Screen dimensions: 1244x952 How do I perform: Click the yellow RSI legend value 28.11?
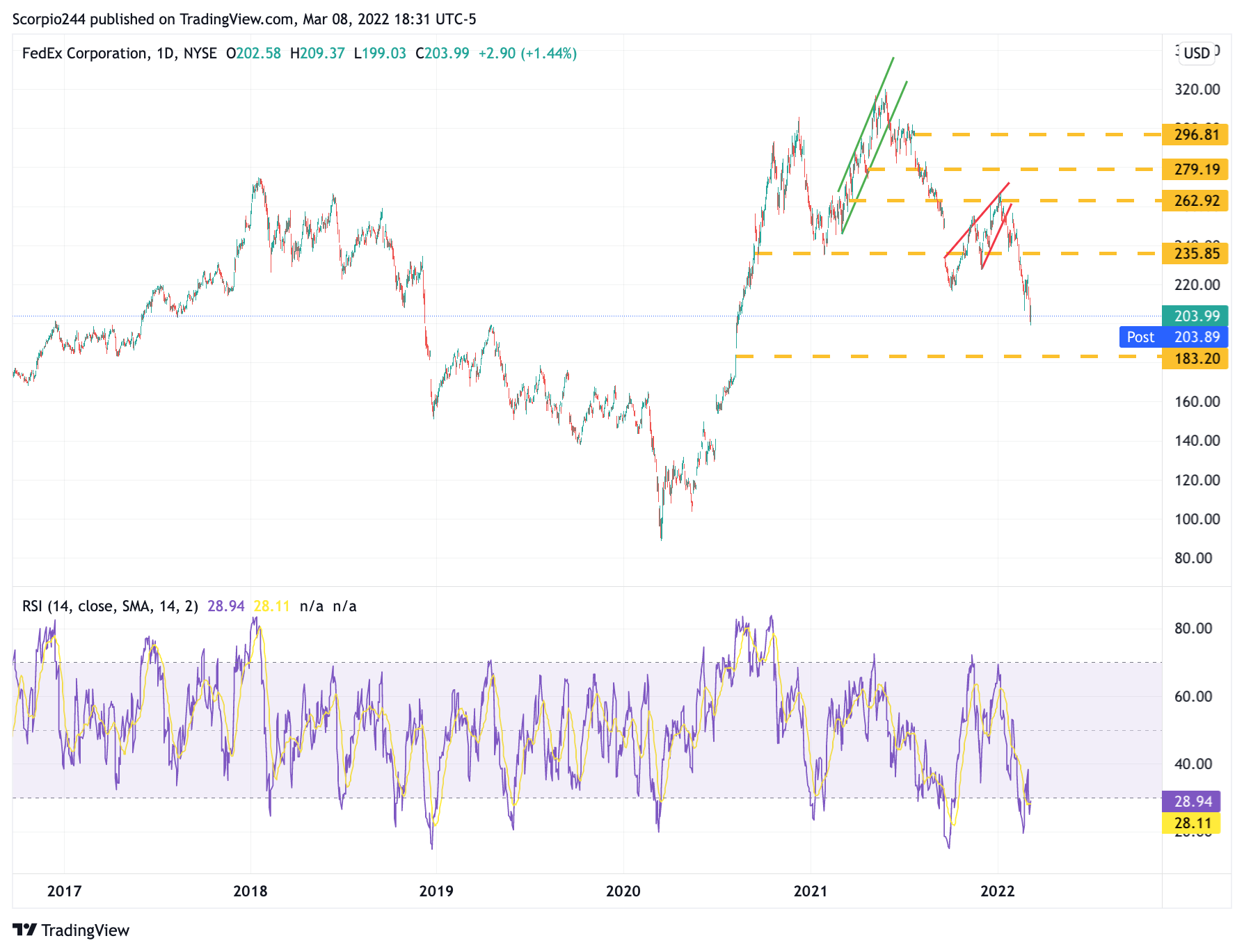[x=271, y=606]
